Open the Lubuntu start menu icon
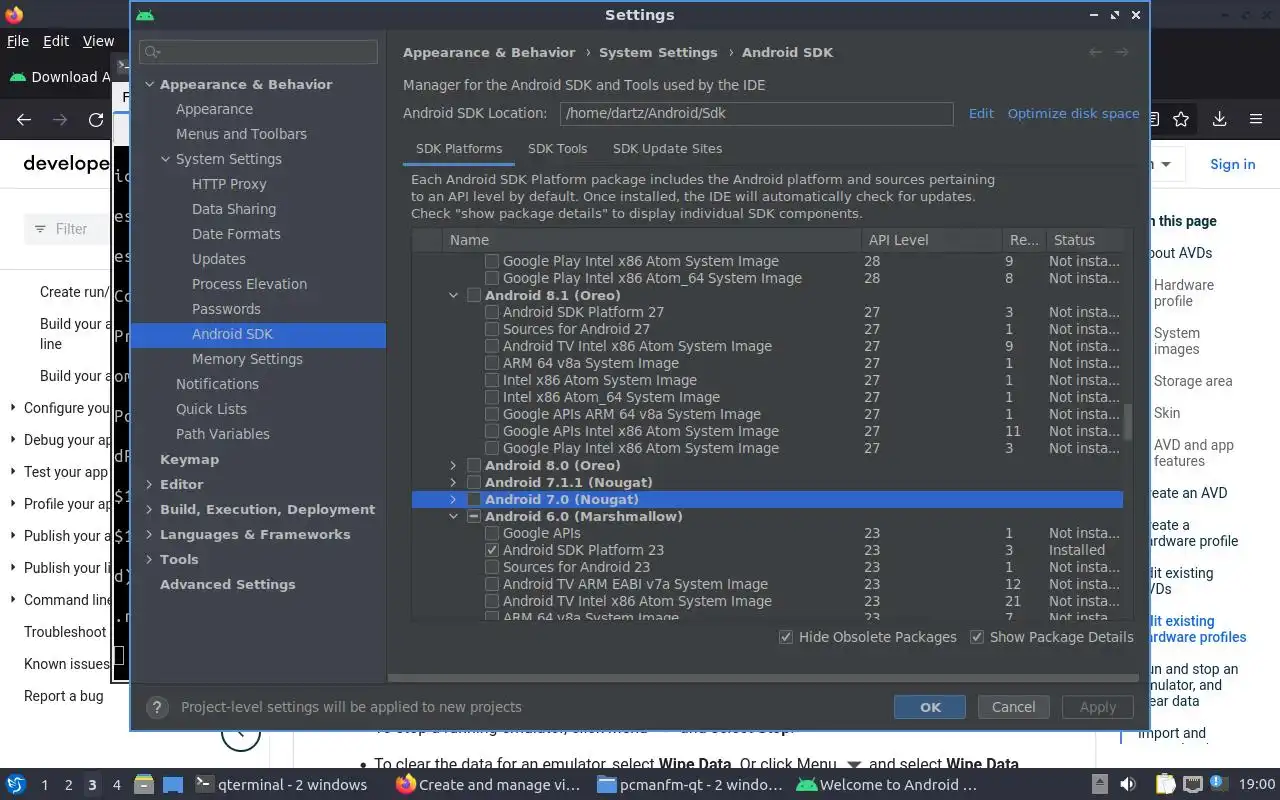 click(16, 785)
